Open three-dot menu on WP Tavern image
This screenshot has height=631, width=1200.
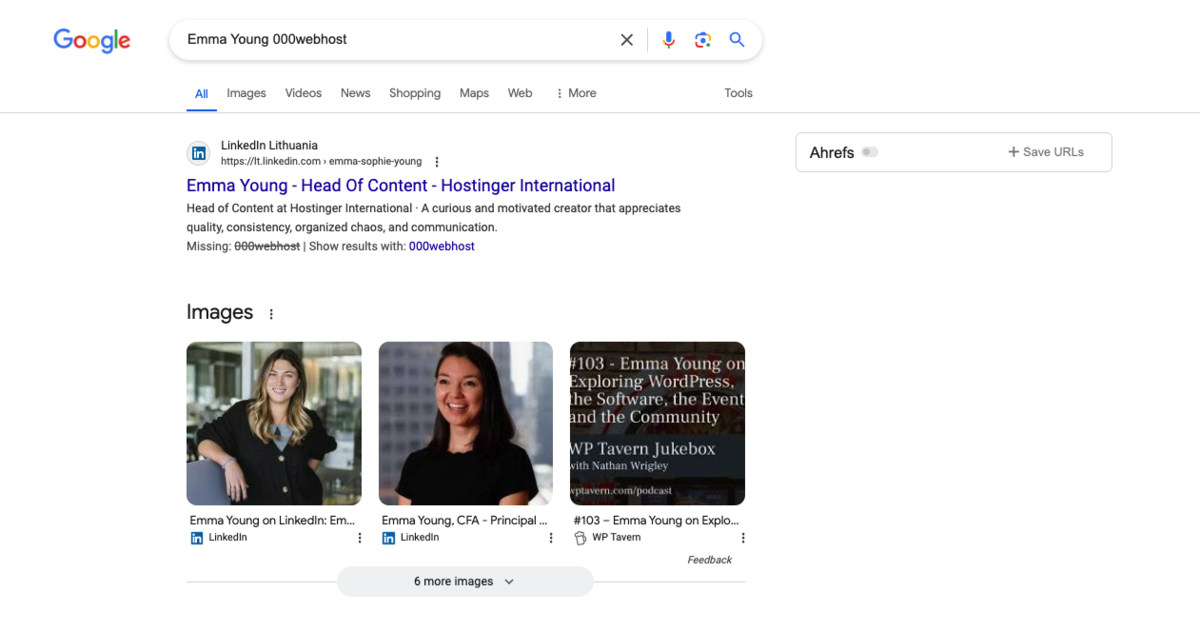(x=742, y=538)
